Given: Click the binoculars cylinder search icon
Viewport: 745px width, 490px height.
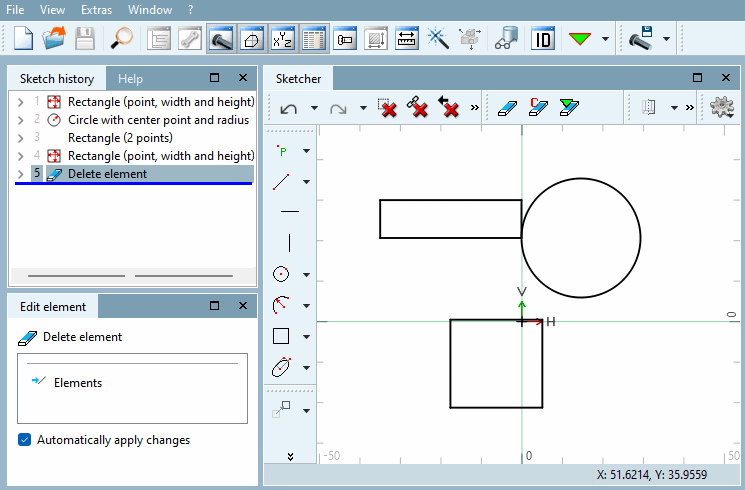Looking at the screenshot, I should click(x=506, y=38).
